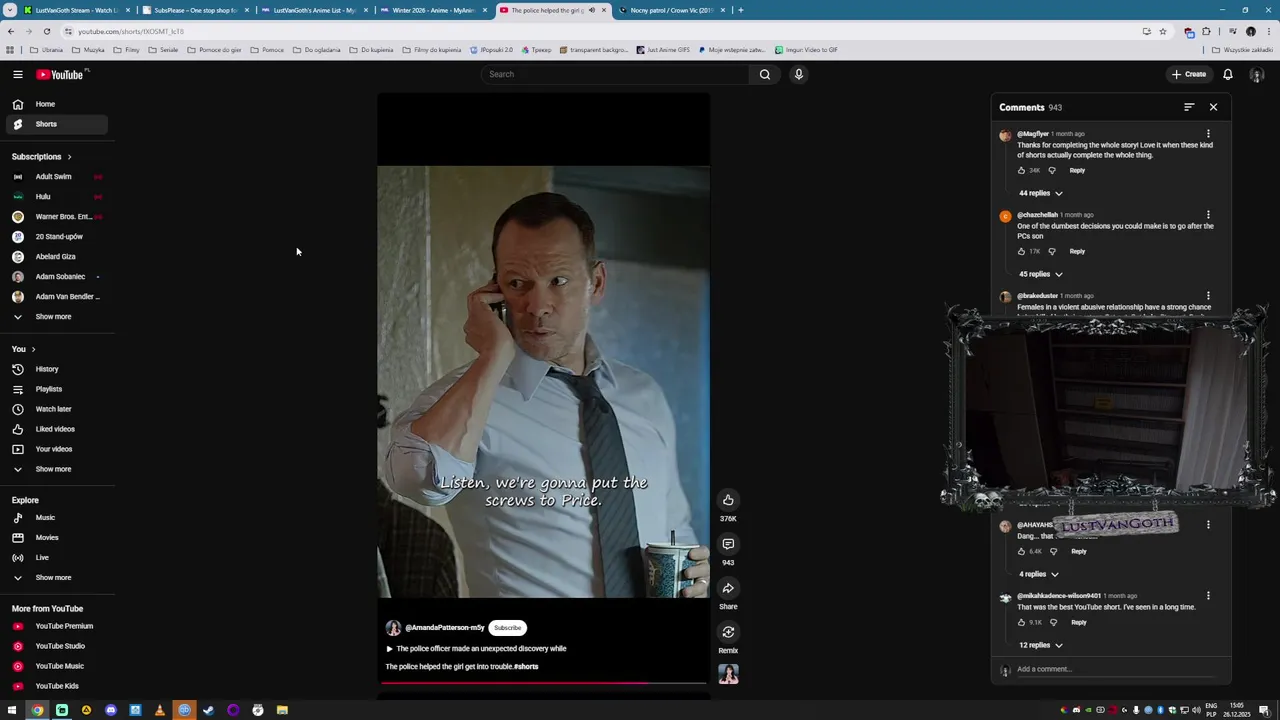Viewport: 1280px width, 720px height.
Task: Share the short via Share icon
Action: (728, 588)
